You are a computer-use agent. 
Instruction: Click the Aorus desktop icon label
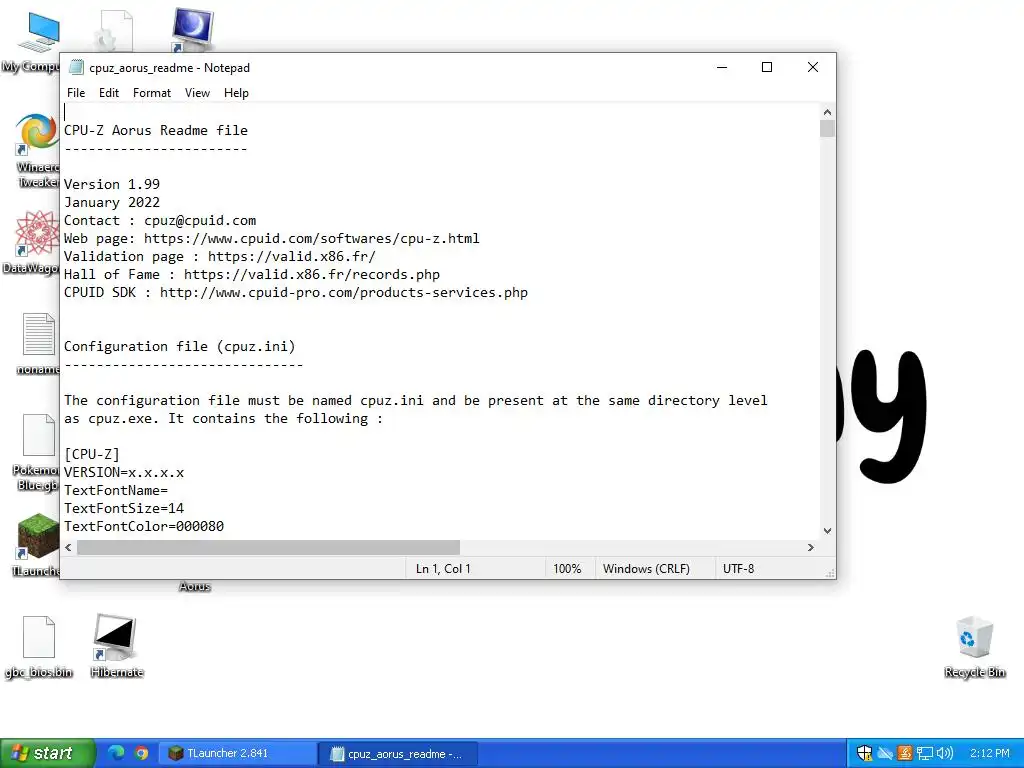tap(195, 586)
